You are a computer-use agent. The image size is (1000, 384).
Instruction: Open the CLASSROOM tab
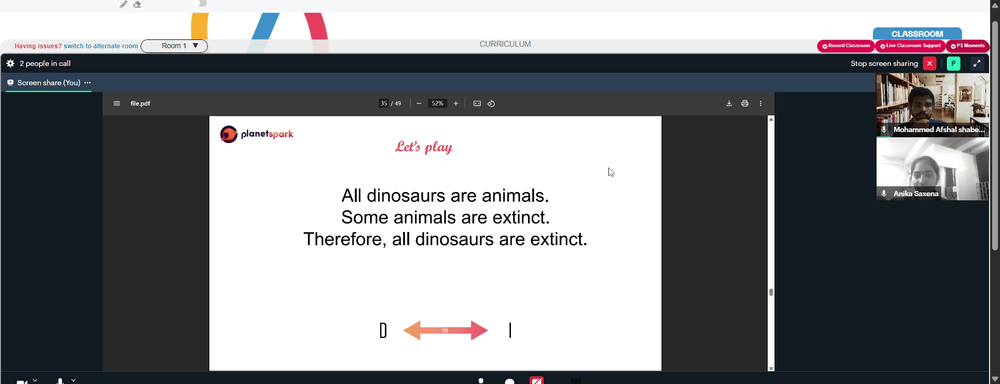917,34
